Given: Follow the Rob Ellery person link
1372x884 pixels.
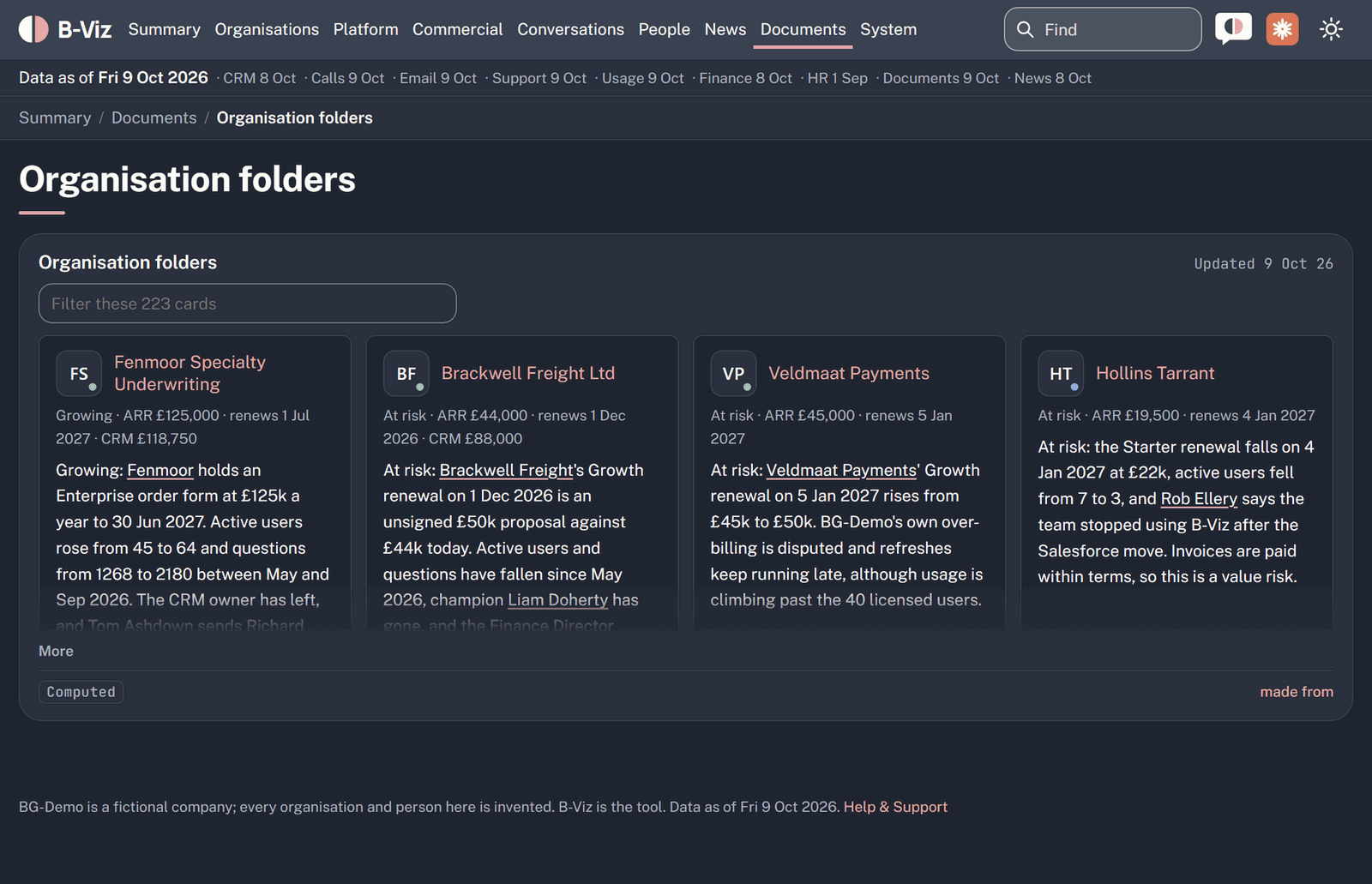Looking at the screenshot, I should pos(1199,498).
